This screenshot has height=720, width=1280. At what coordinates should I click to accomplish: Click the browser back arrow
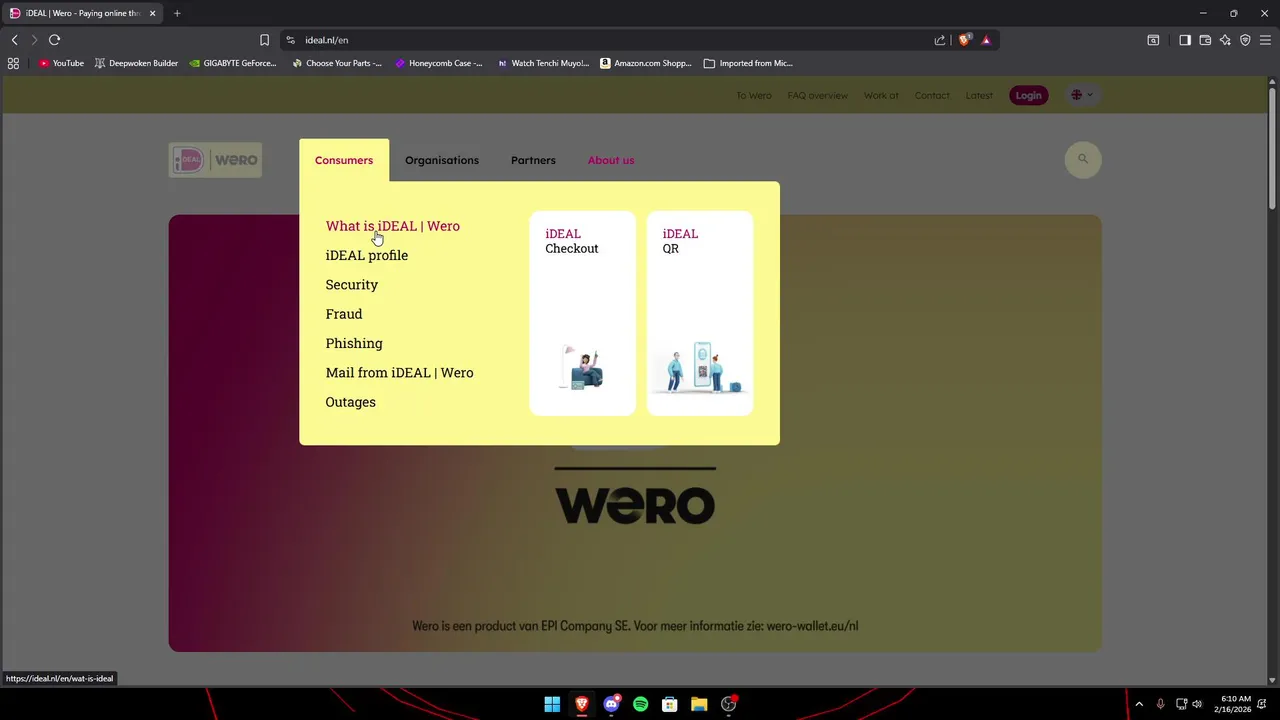(x=14, y=40)
